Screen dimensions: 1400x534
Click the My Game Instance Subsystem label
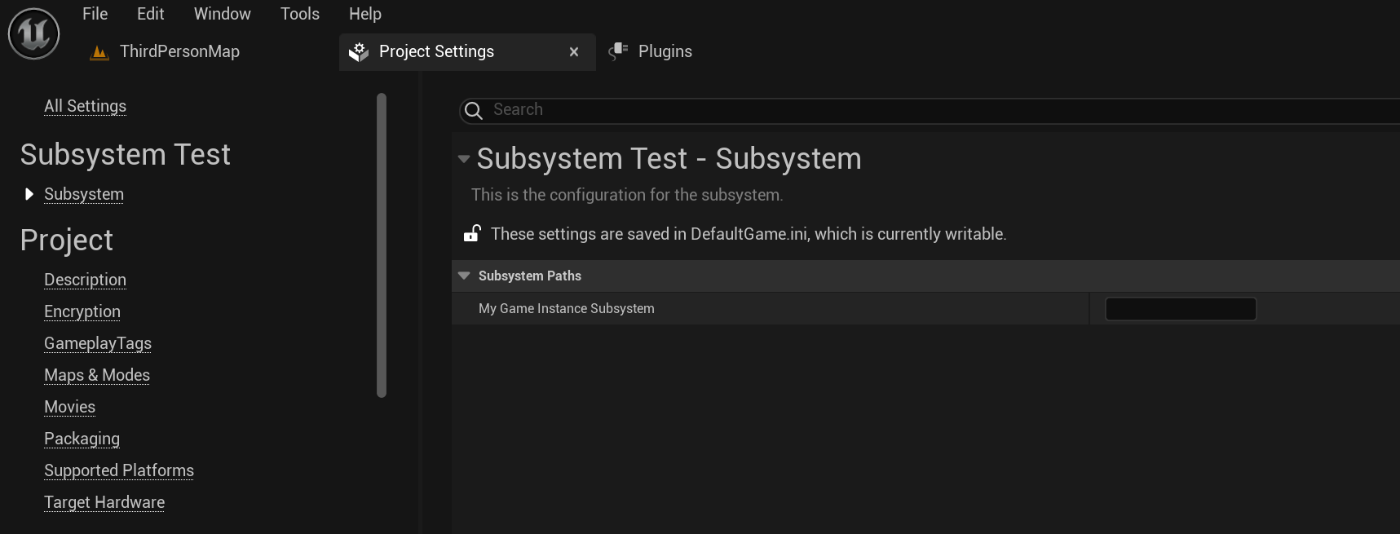tap(566, 309)
